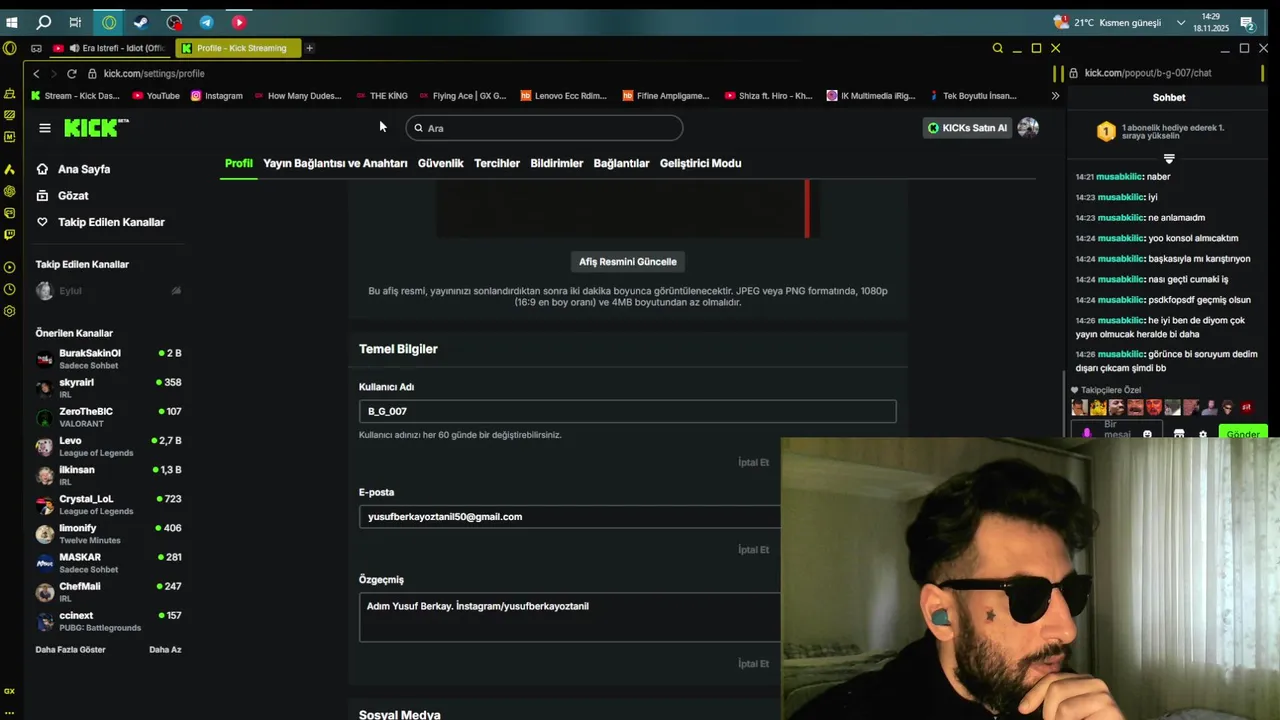This screenshot has width=1280, height=720.
Task: Open a new browser tab
Action: [309, 48]
